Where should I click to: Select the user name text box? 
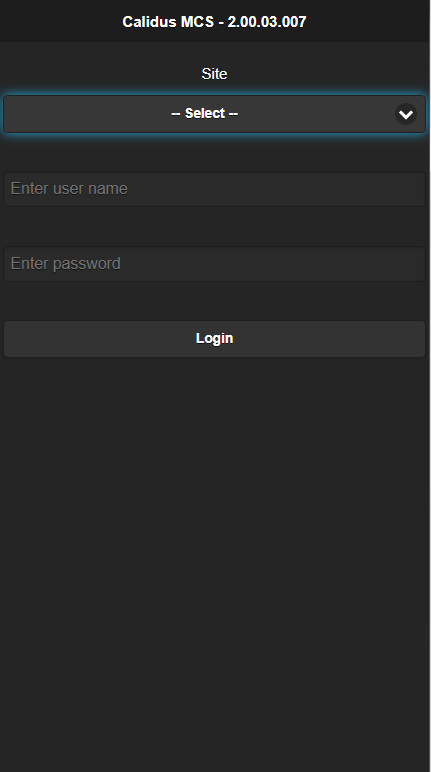214,189
